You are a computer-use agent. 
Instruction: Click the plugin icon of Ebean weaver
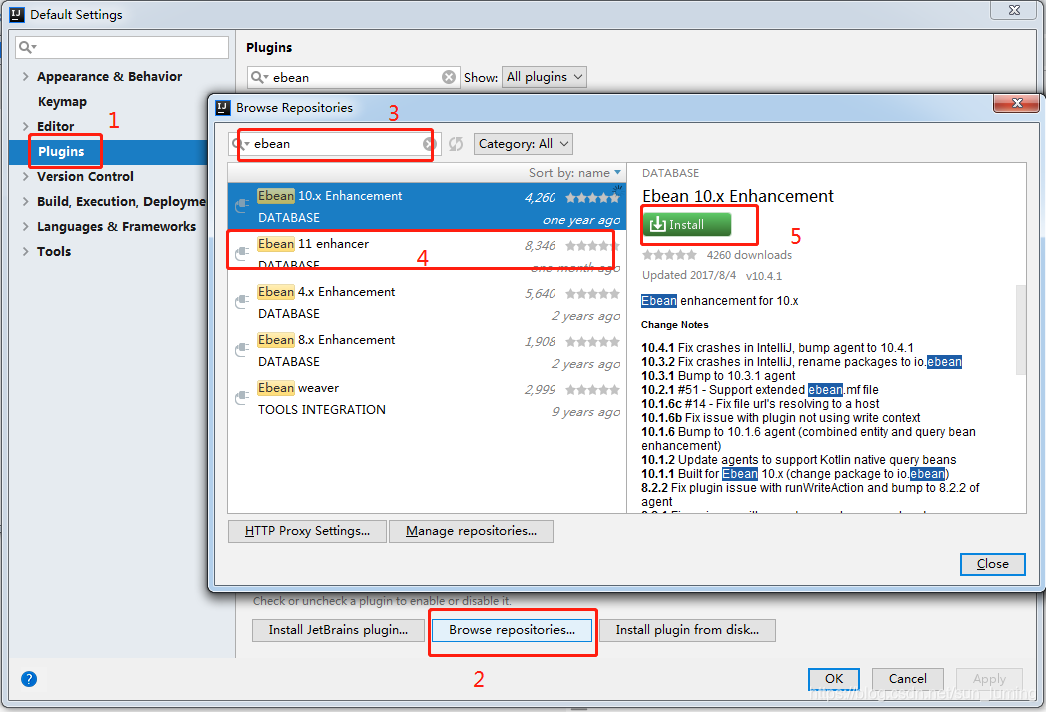tap(242, 398)
